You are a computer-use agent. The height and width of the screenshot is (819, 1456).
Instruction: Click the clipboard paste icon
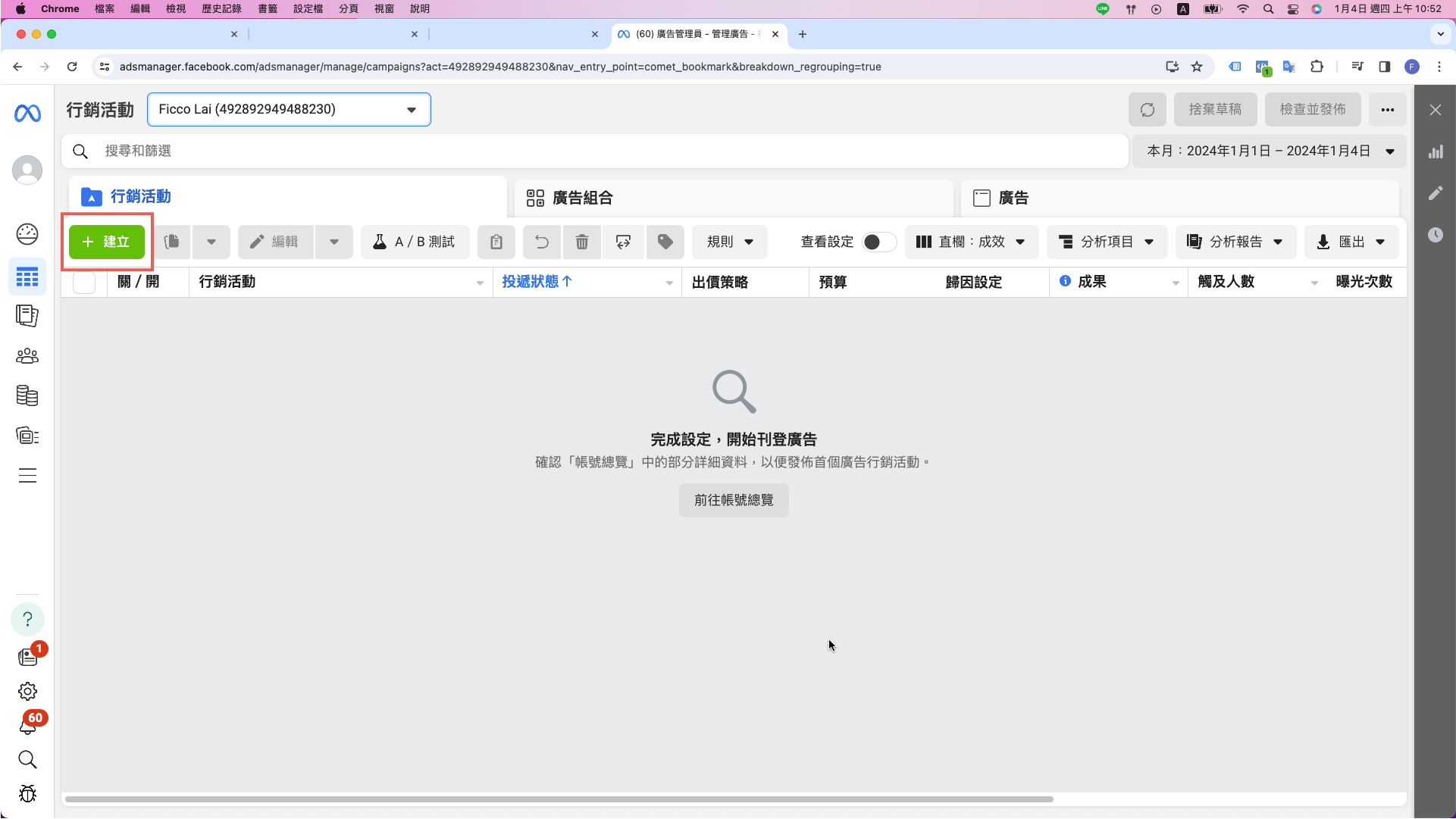click(x=496, y=242)
